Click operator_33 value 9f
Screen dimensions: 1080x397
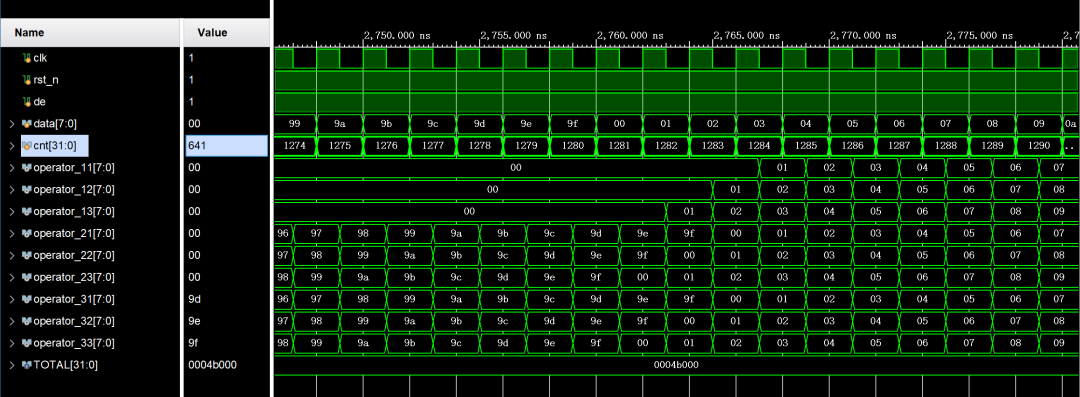pyautogui.click(x=194, y=343)
